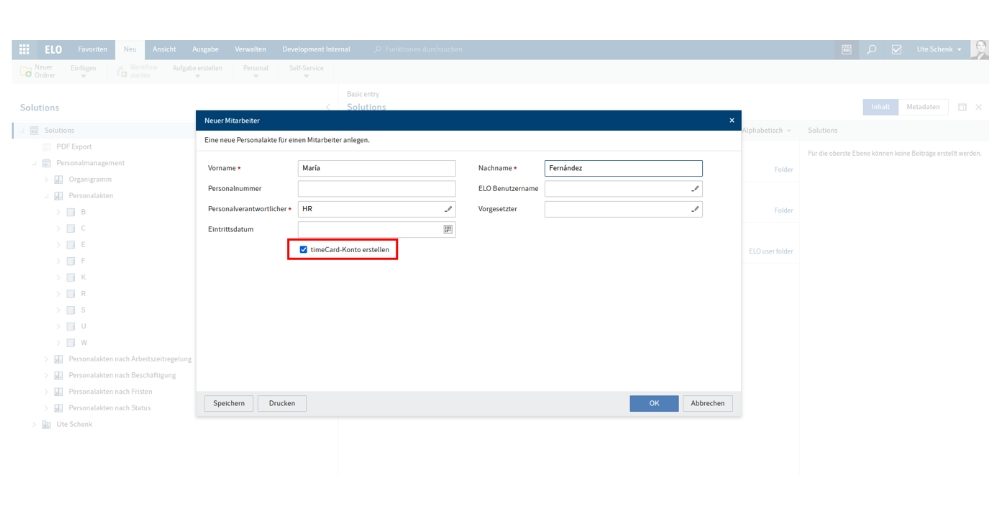Switch to the Verwalten ribbon tab
This screenshot has height=515, width=1000.
pos(251,49)
